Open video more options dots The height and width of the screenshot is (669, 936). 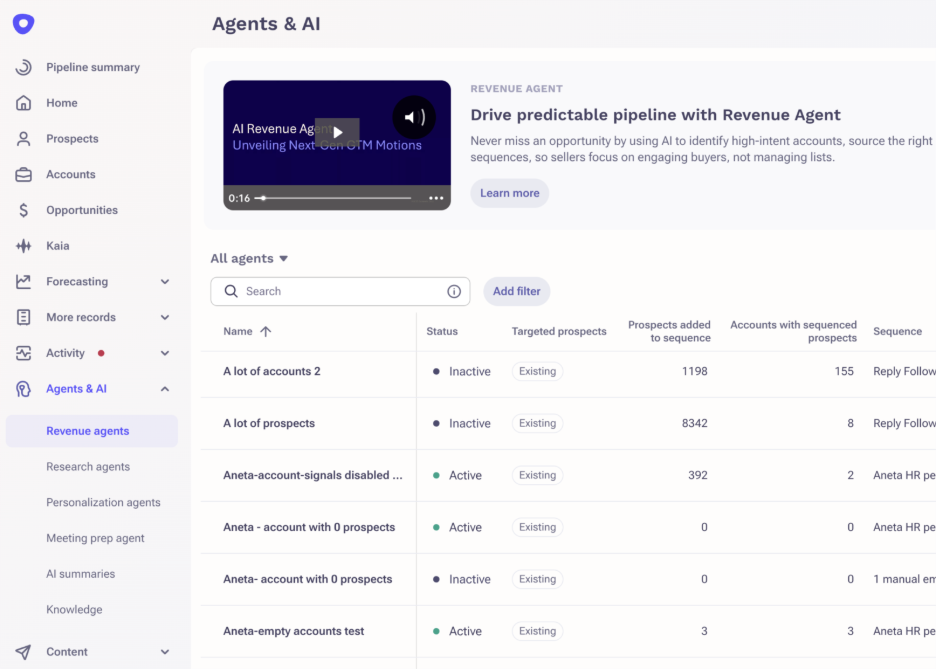pos(436,198)
